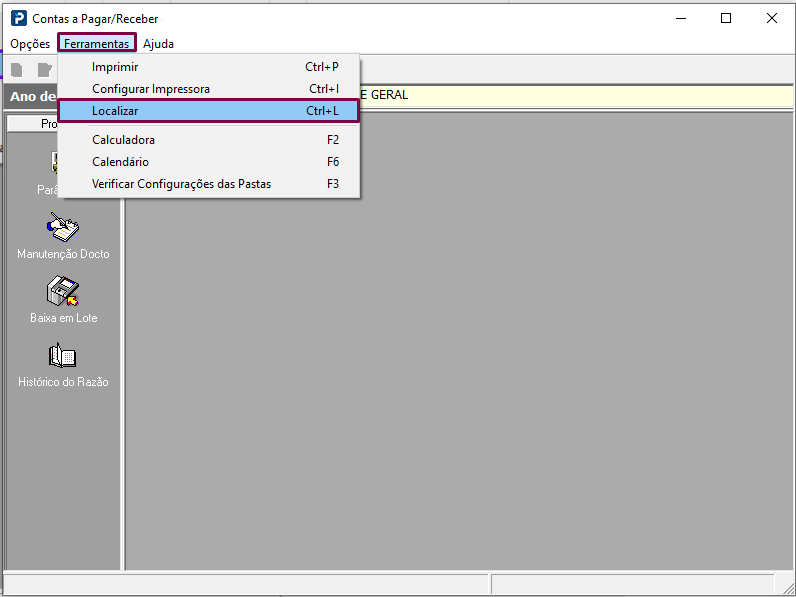The height and width of the screenshot is (597, 796).
Task: Select Configurar Impressora menu entry
Action: click(209, 89)
